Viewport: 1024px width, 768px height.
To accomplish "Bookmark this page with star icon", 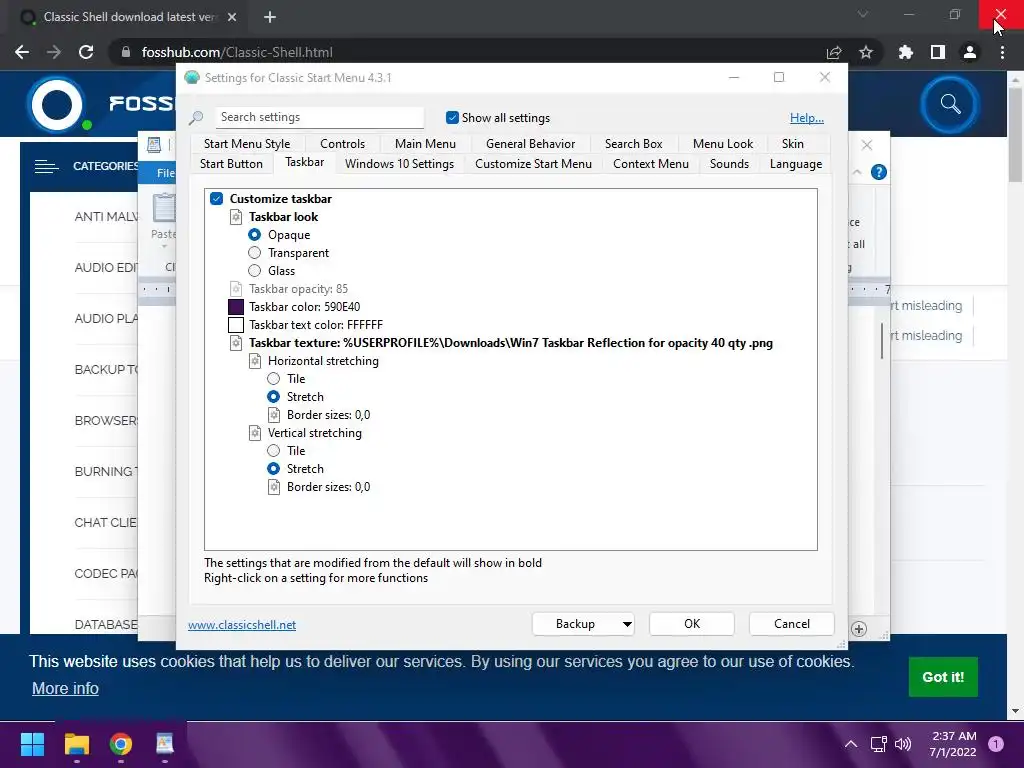I will click(866, 52).
